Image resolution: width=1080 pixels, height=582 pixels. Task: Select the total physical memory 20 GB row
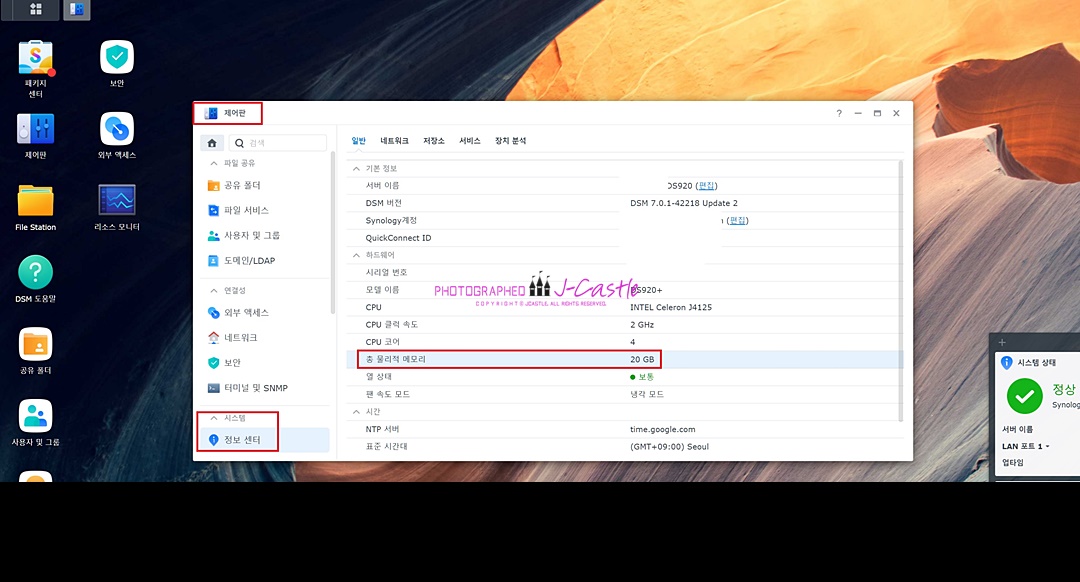point(623,360)
